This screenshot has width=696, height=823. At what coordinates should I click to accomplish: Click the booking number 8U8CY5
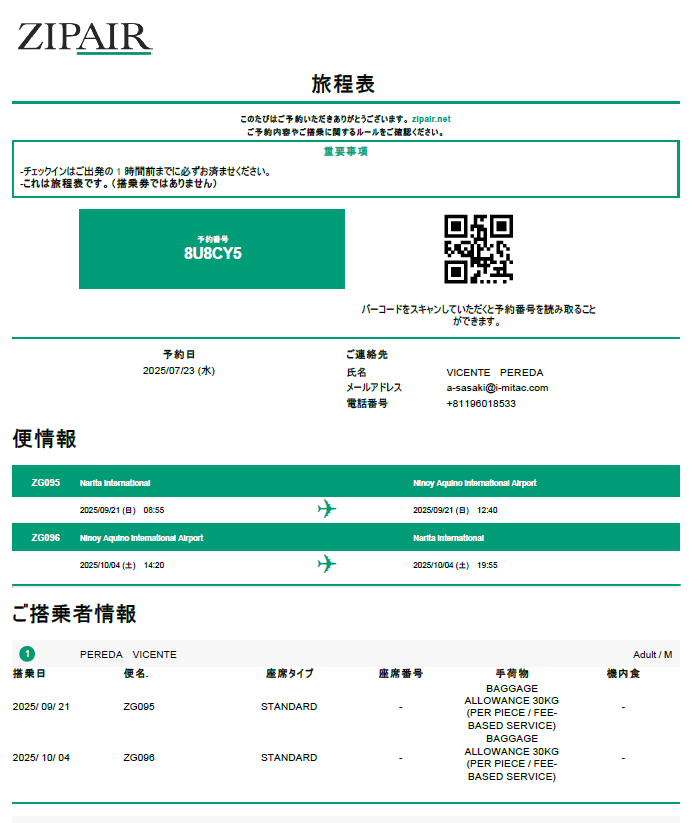[x=212, y=254]
